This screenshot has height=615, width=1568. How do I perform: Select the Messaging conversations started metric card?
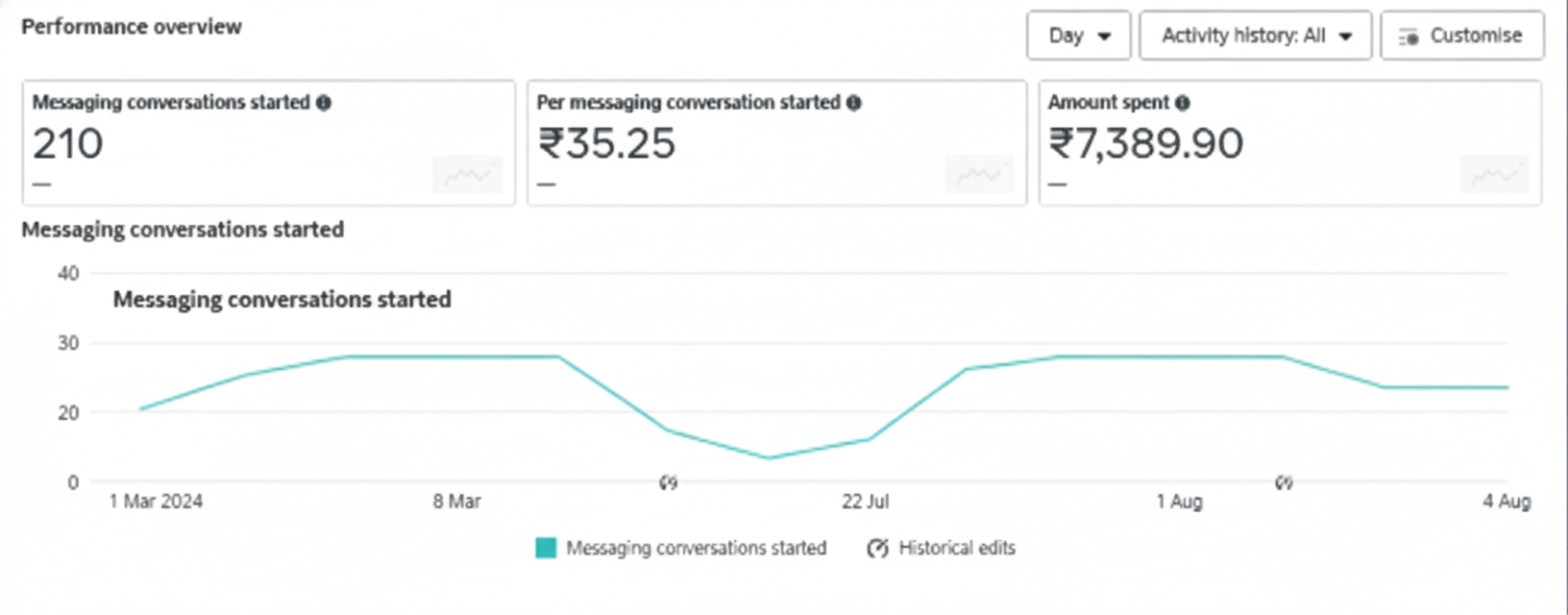[269, 144]
